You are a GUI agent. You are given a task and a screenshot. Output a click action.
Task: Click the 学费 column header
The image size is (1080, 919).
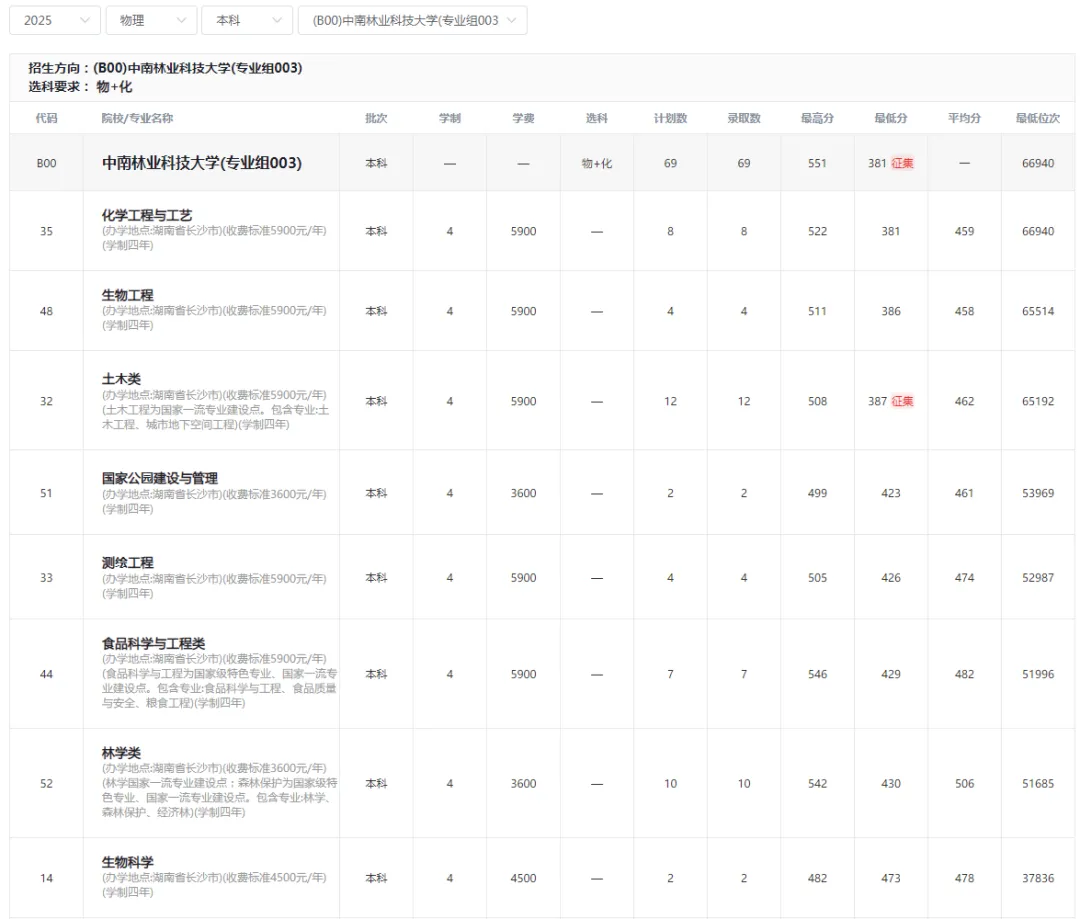(523, 118)
